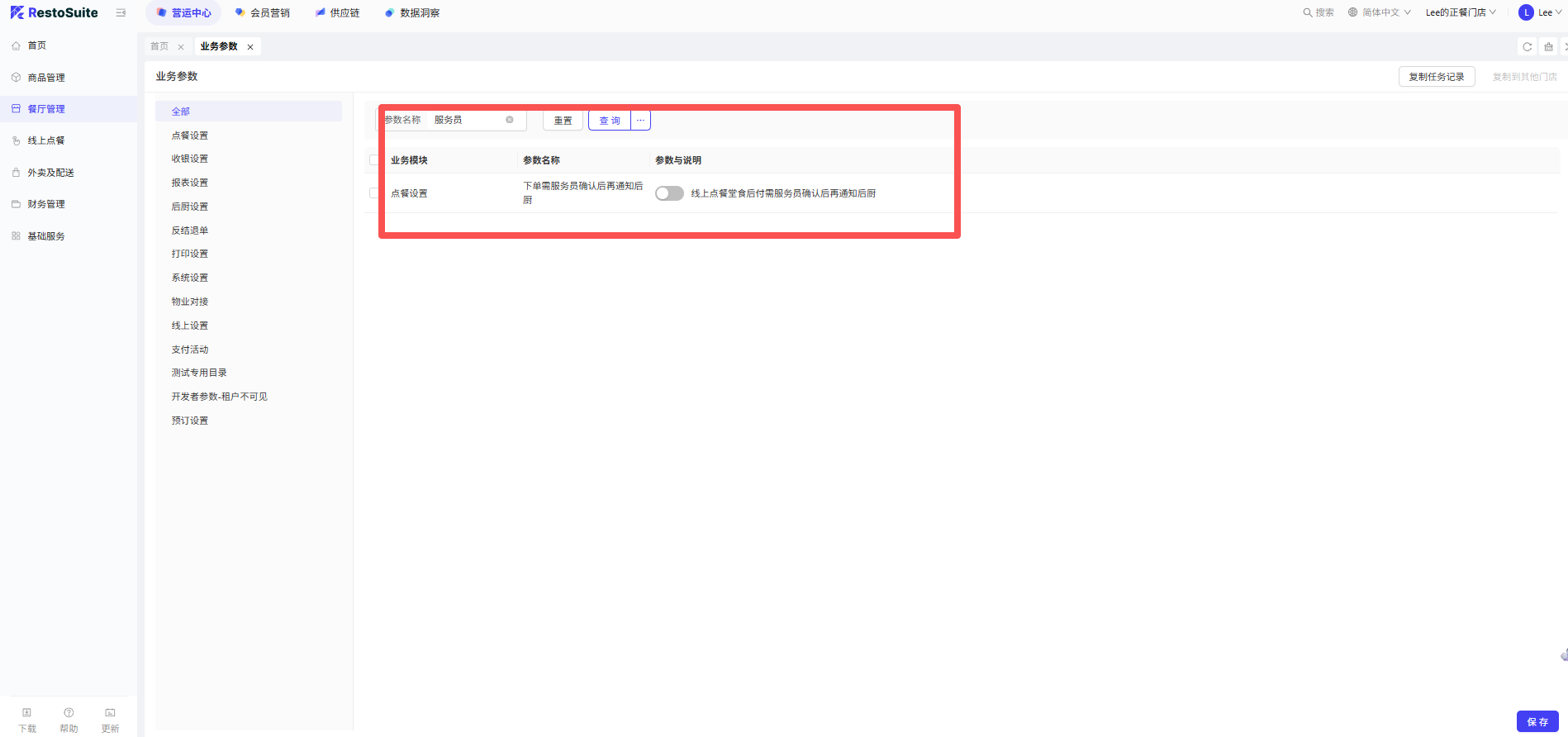The width and height of the screenshot is (1568, 737).
Task: Click the 查询 query button
Action: pyautogui.click(x=610, y=121)
